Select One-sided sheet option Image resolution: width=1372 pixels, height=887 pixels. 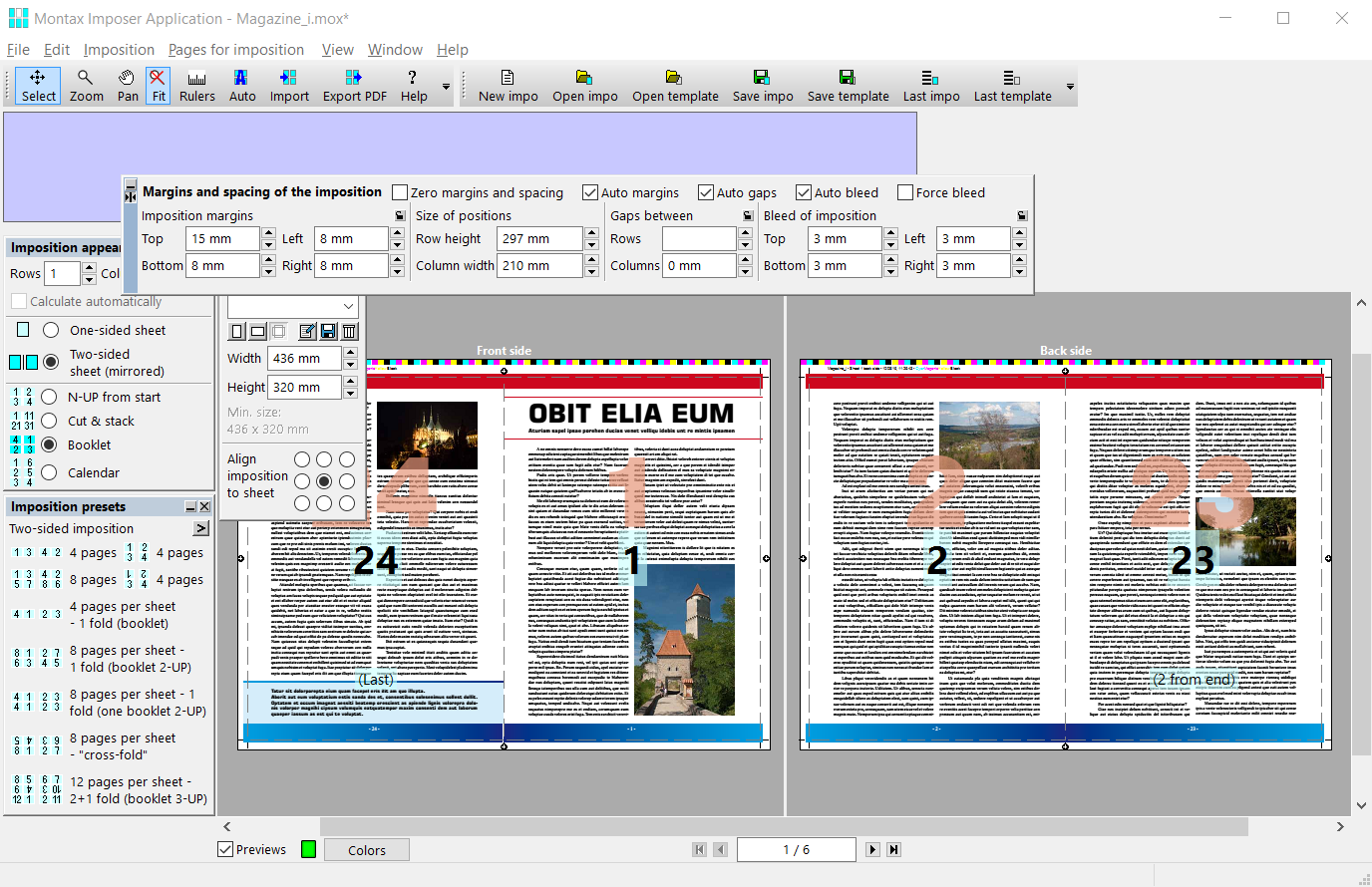tap(51, 330)
